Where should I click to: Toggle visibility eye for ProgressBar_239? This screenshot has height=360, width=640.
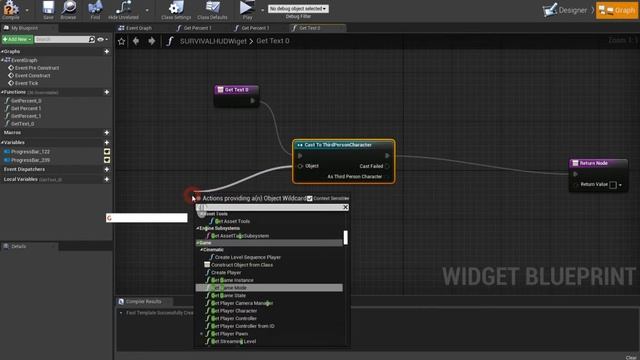click(107, 160)
